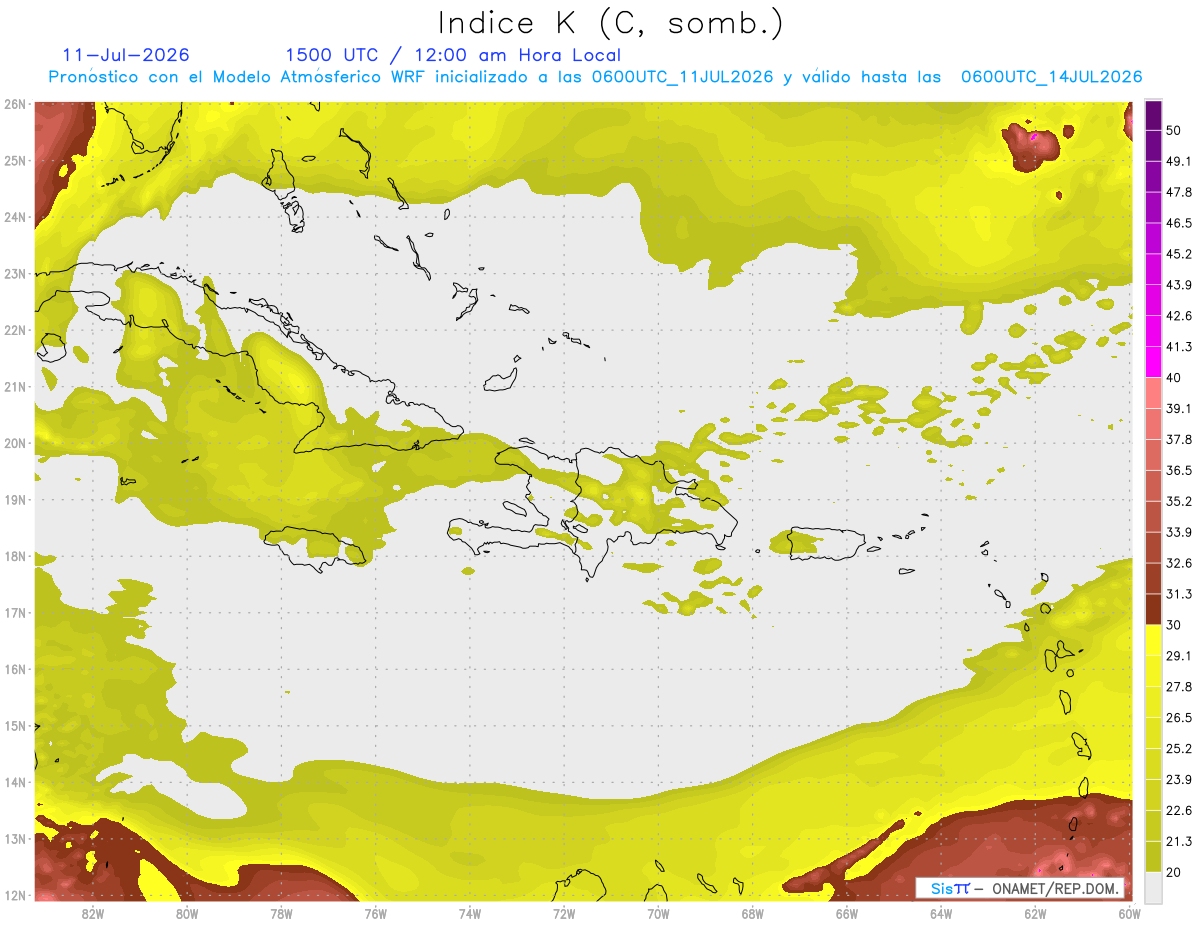
Task: Click the "27.8" color scale label
Action: pos(1178,686)
